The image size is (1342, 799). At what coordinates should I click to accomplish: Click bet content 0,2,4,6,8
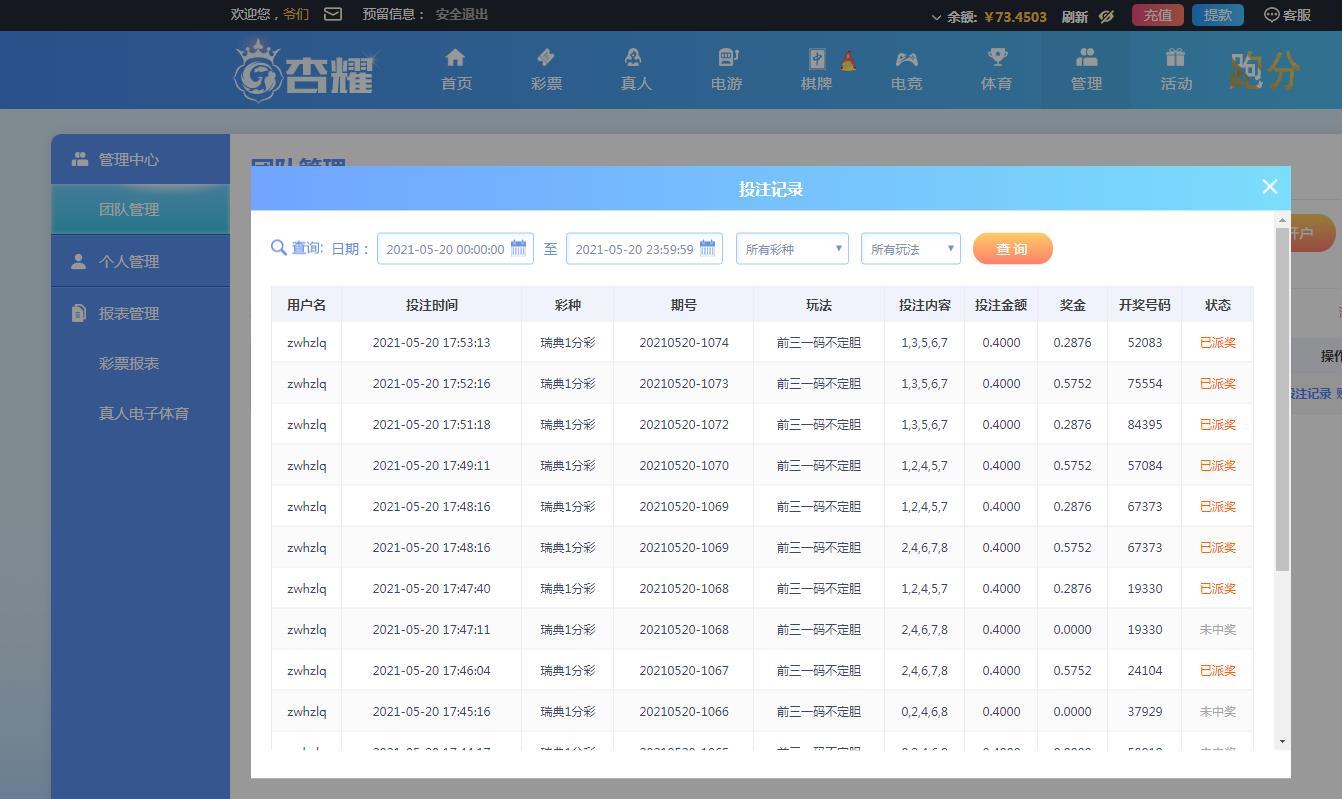(924, 711)
